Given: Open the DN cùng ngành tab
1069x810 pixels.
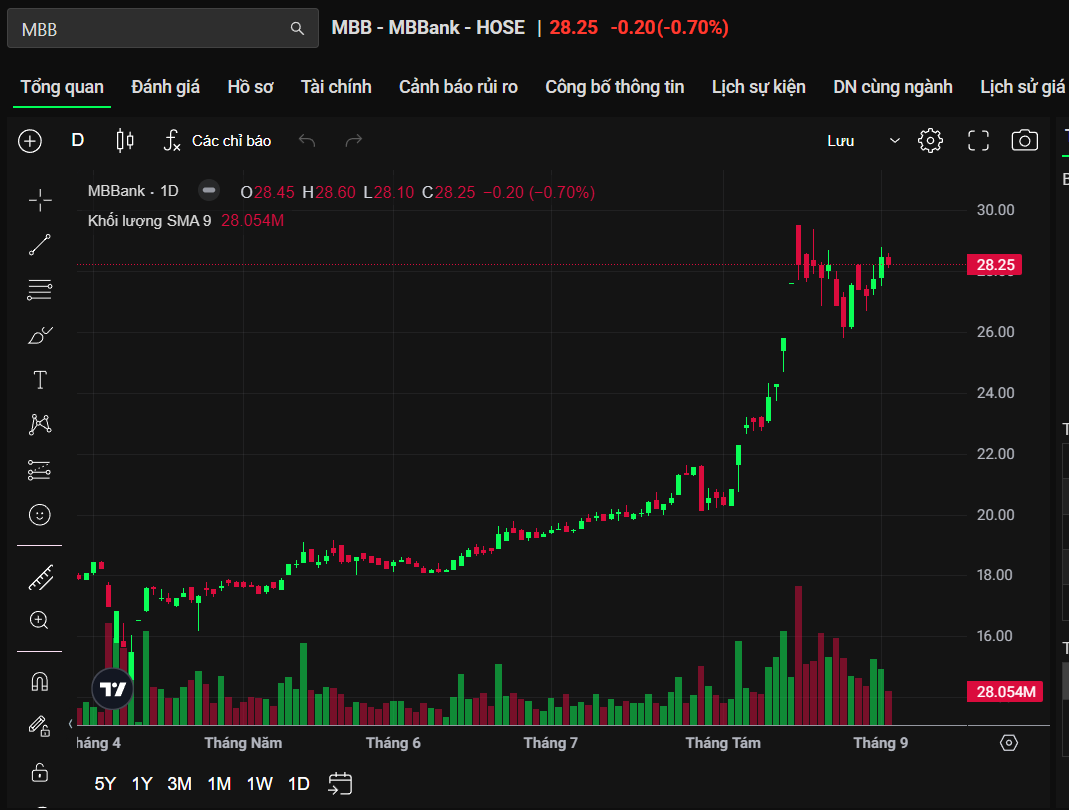Looking at the screenshot, I should pos(892,87).
